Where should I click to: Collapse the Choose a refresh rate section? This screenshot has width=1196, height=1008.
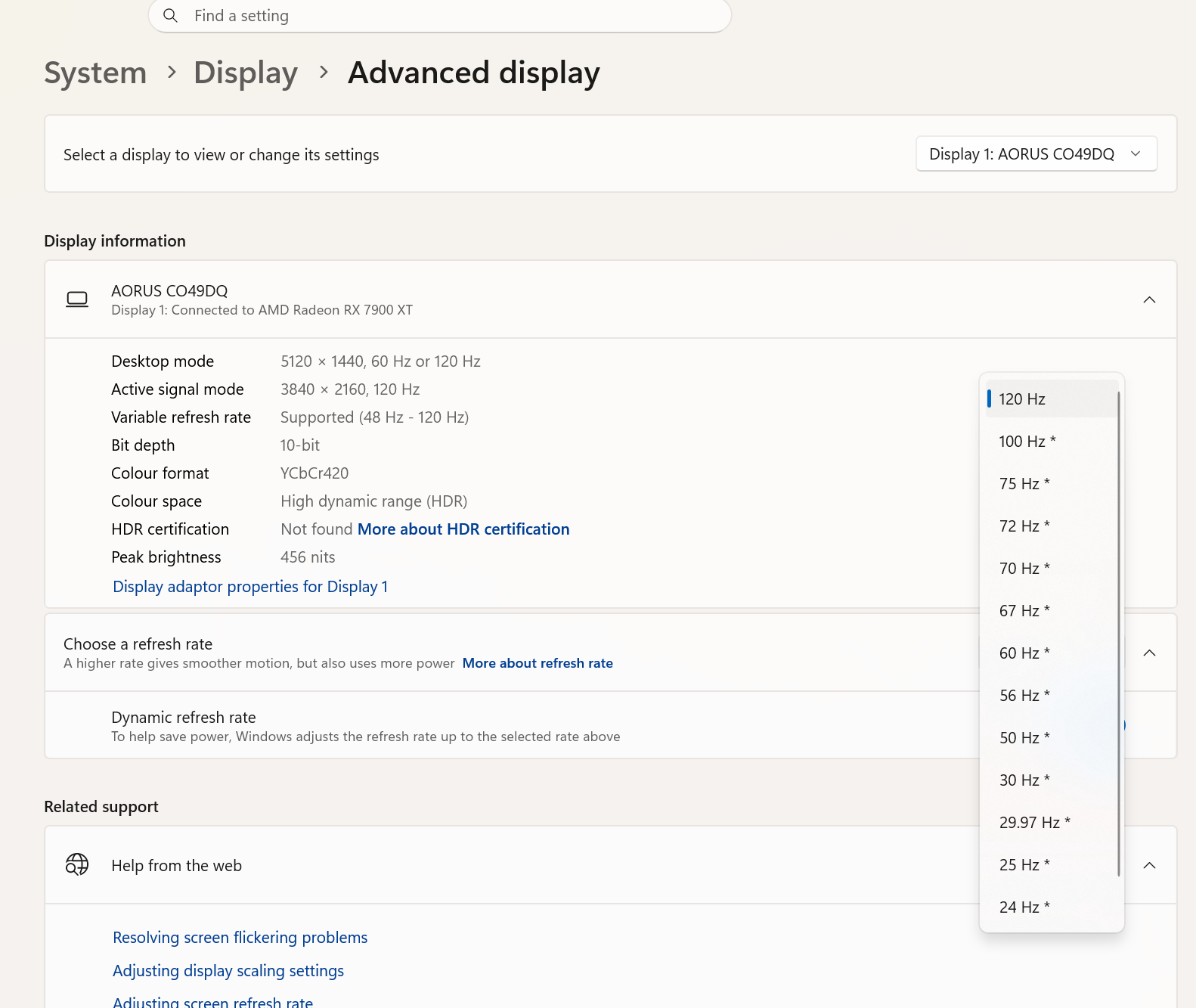point(1149,653)
